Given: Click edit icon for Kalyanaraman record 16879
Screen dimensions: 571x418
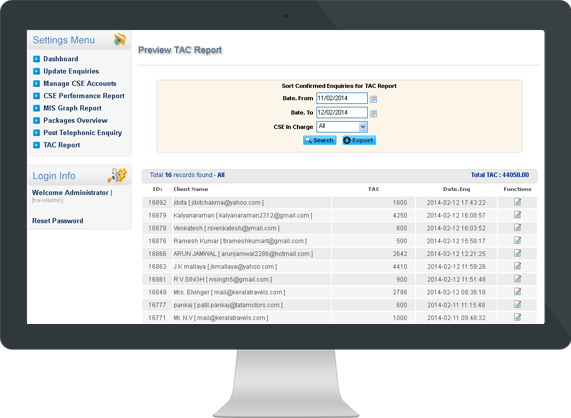Looking at the screenshot, I should pyautogui.click(x=517, y=215).
